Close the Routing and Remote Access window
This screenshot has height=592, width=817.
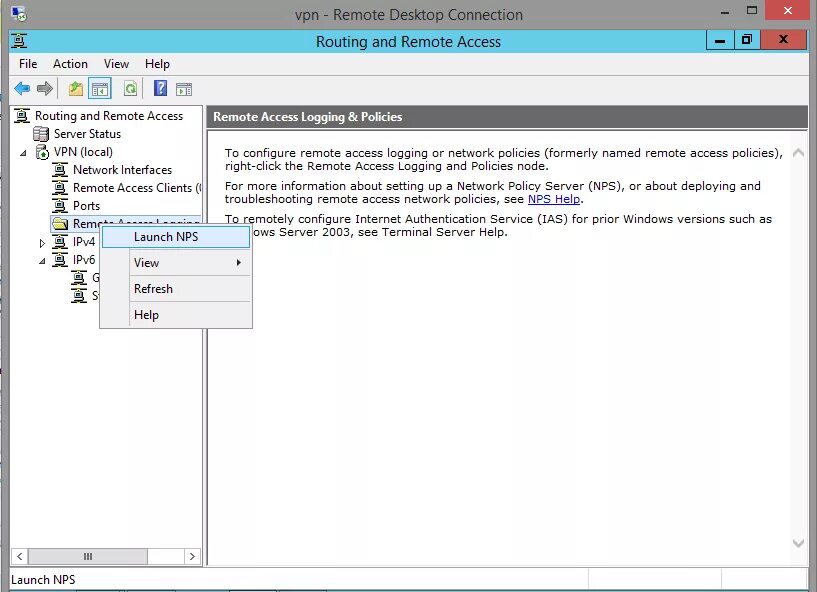[783, 40]
